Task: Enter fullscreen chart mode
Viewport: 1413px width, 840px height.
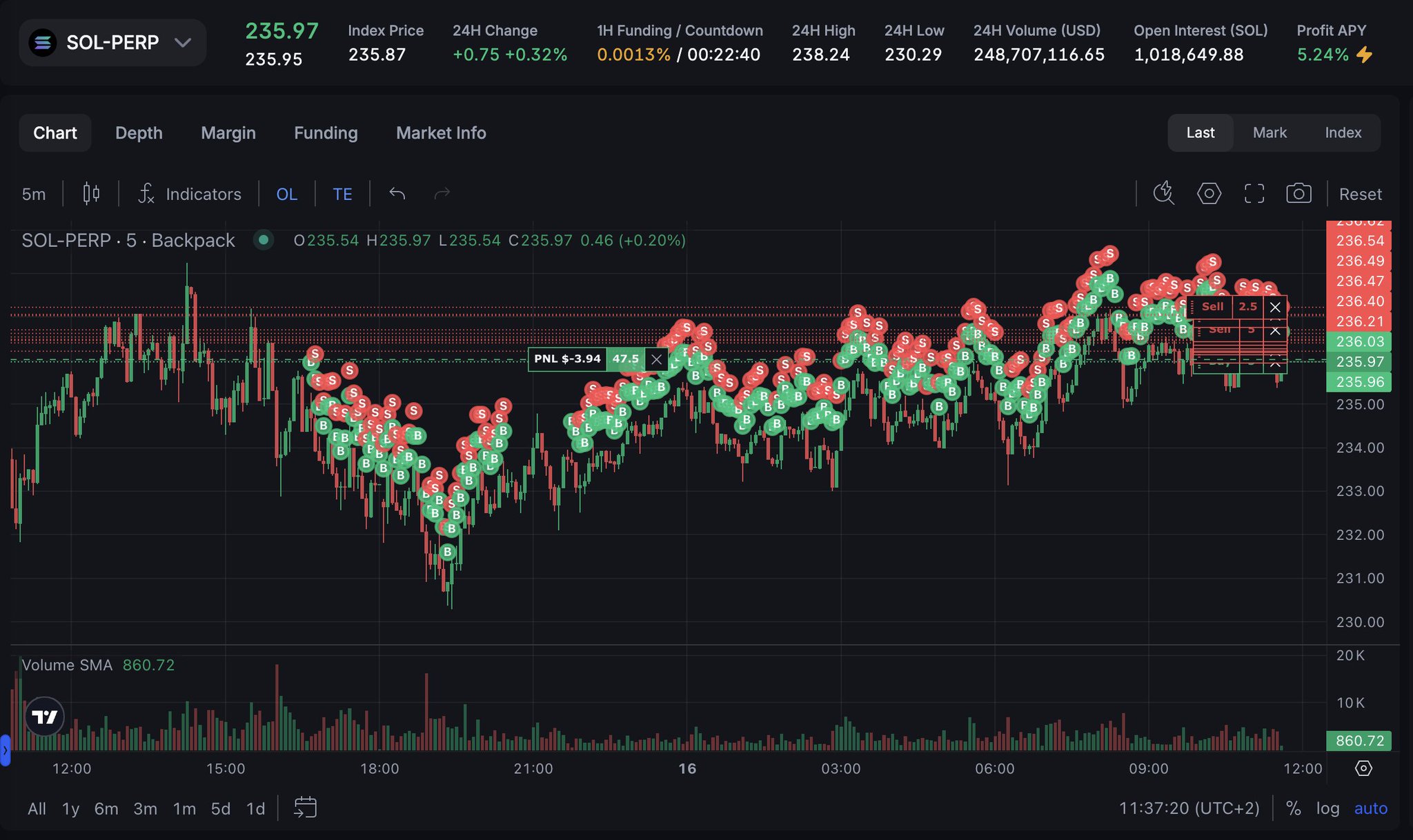Action: [x=1254, y=194]
